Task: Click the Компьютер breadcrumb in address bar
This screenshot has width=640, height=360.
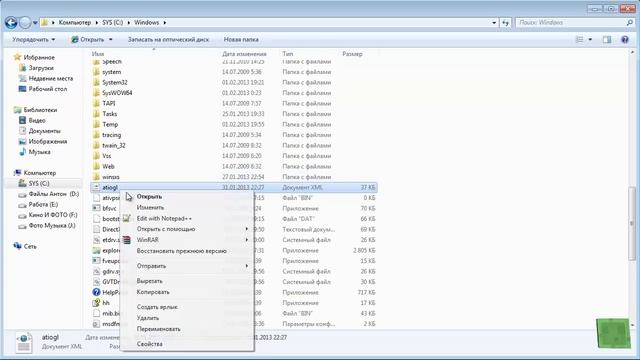Action: click(x=75, y=23)
